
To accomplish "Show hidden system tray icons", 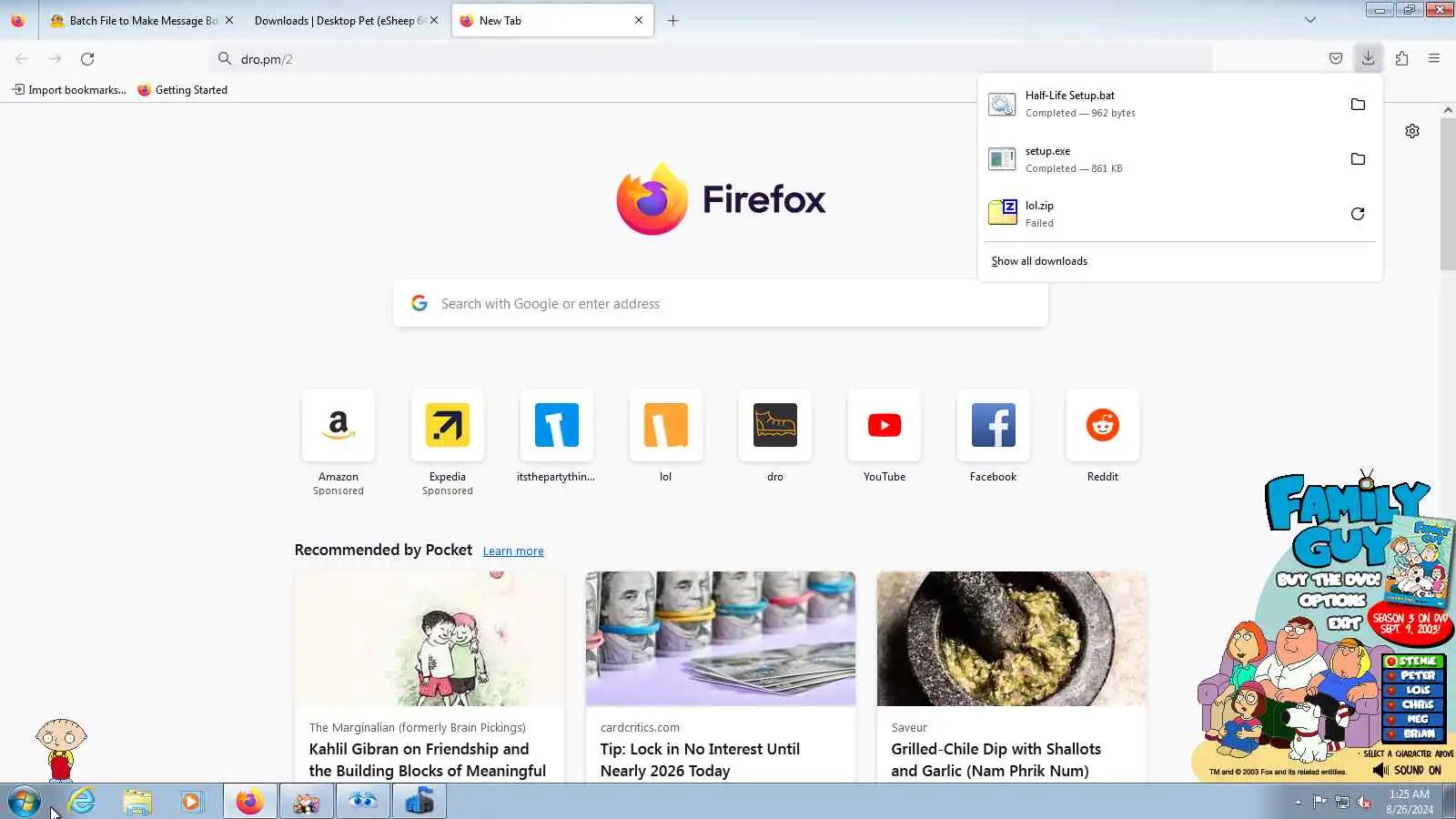I will pyautogui.click(x=1298, y=802).
